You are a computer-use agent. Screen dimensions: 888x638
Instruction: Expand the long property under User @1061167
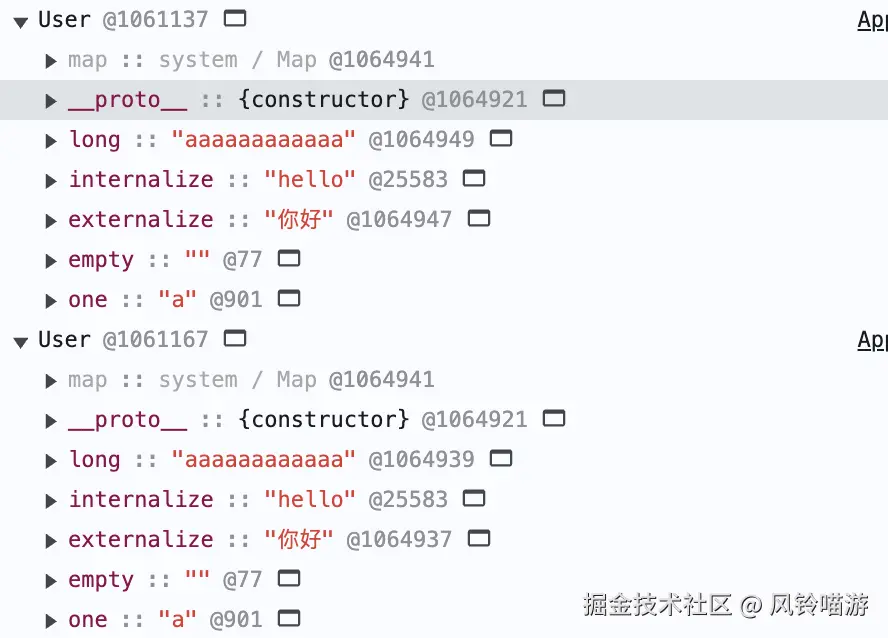(x=51, y=461)
